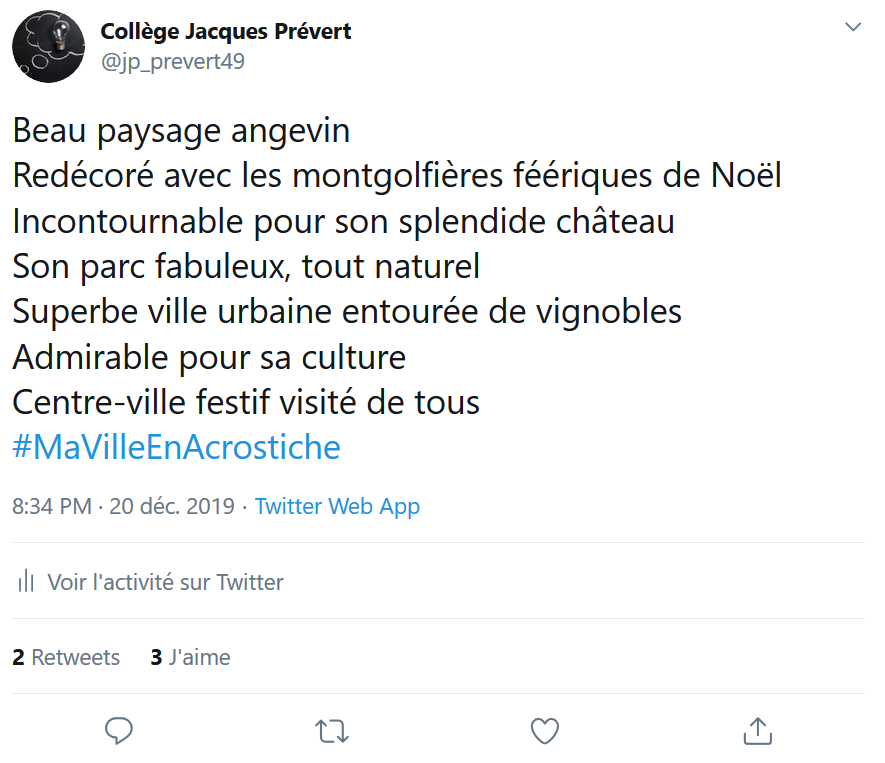Click the line "Centre-ville festif visité de tous"
Viewport: 885px width, 763px height.
(x=246, y=402)
